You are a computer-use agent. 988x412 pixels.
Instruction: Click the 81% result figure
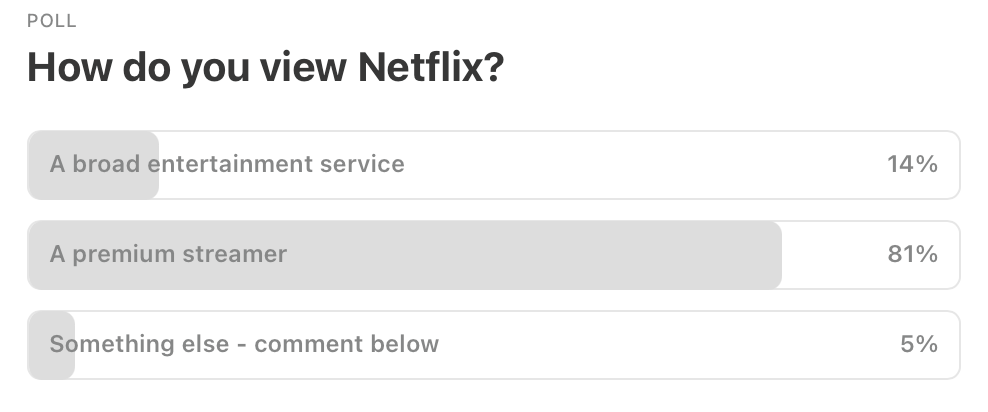pos(912,255)
